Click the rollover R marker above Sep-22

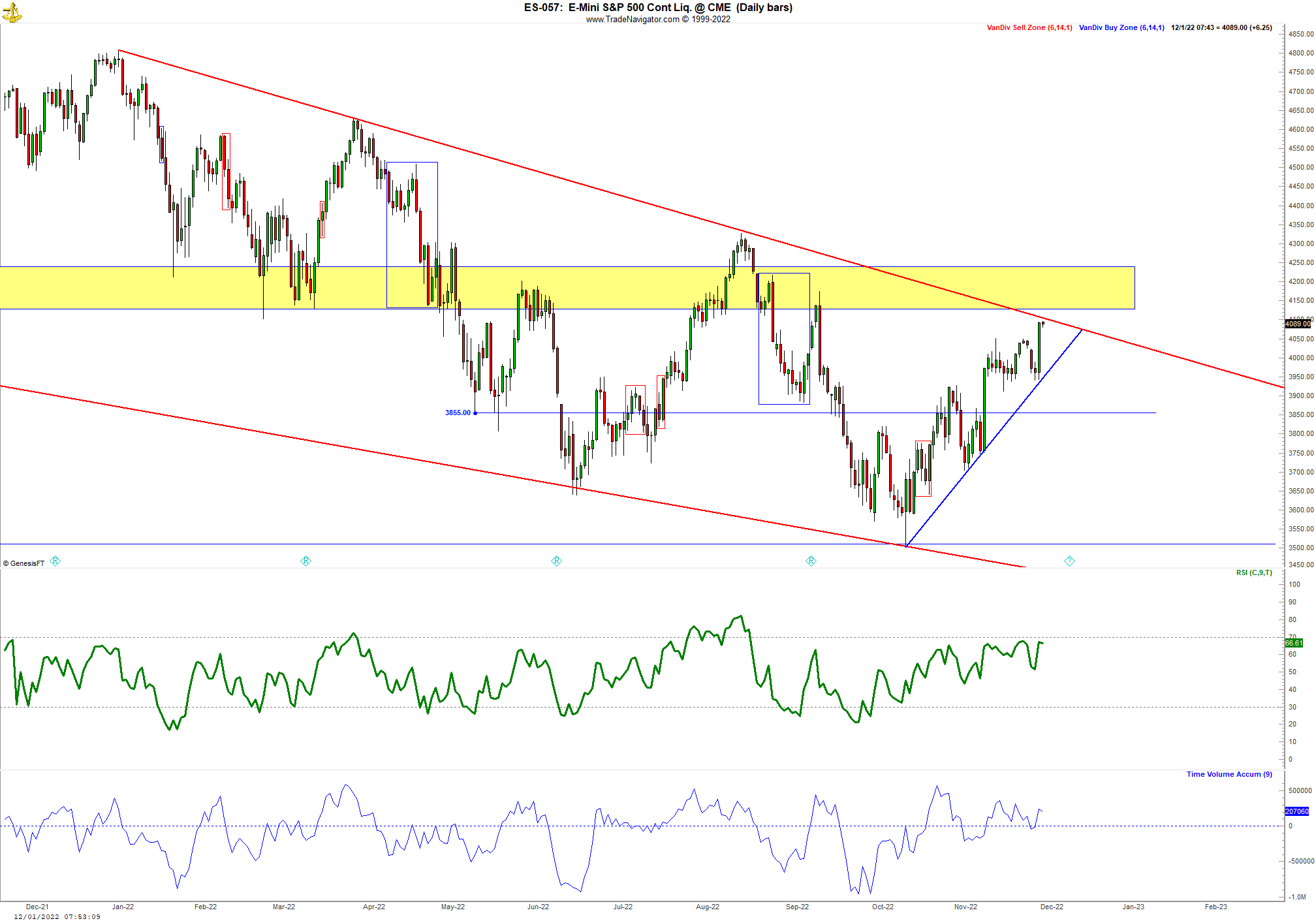pyautogui.click(x=811, y=561)
